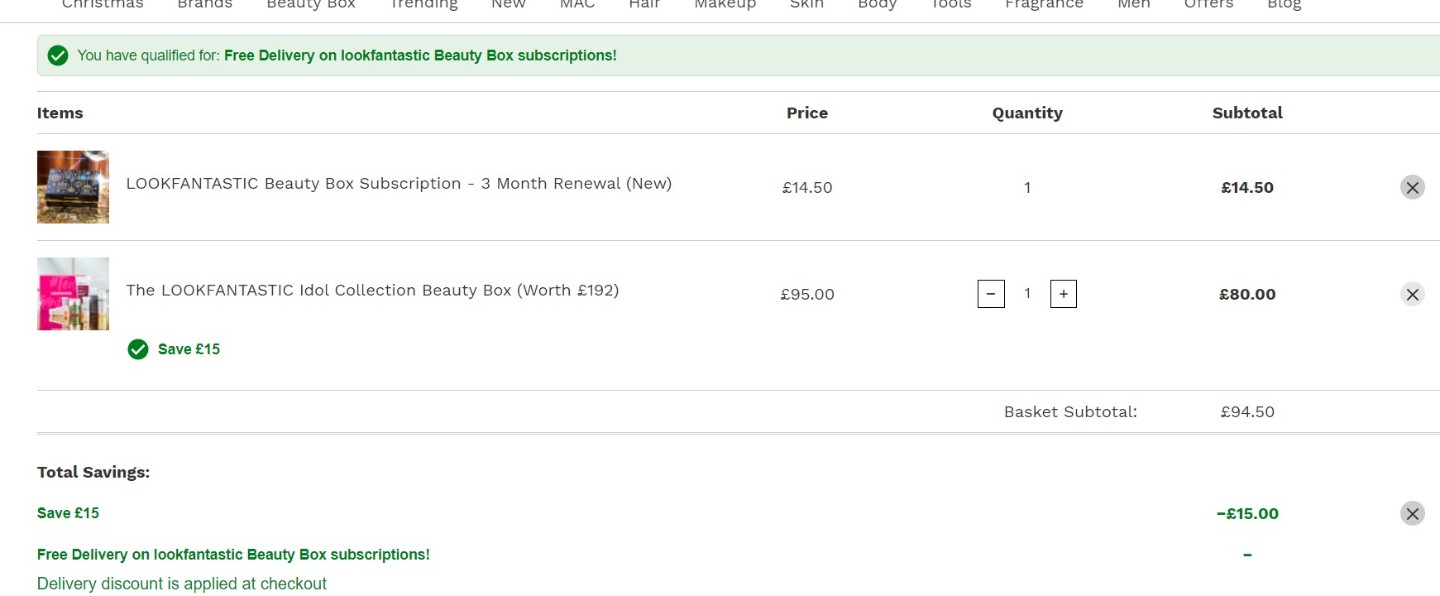Screen dimensions: 1440x596
Task: Open the Christmas navigation menu
Action: pos(103,4)
